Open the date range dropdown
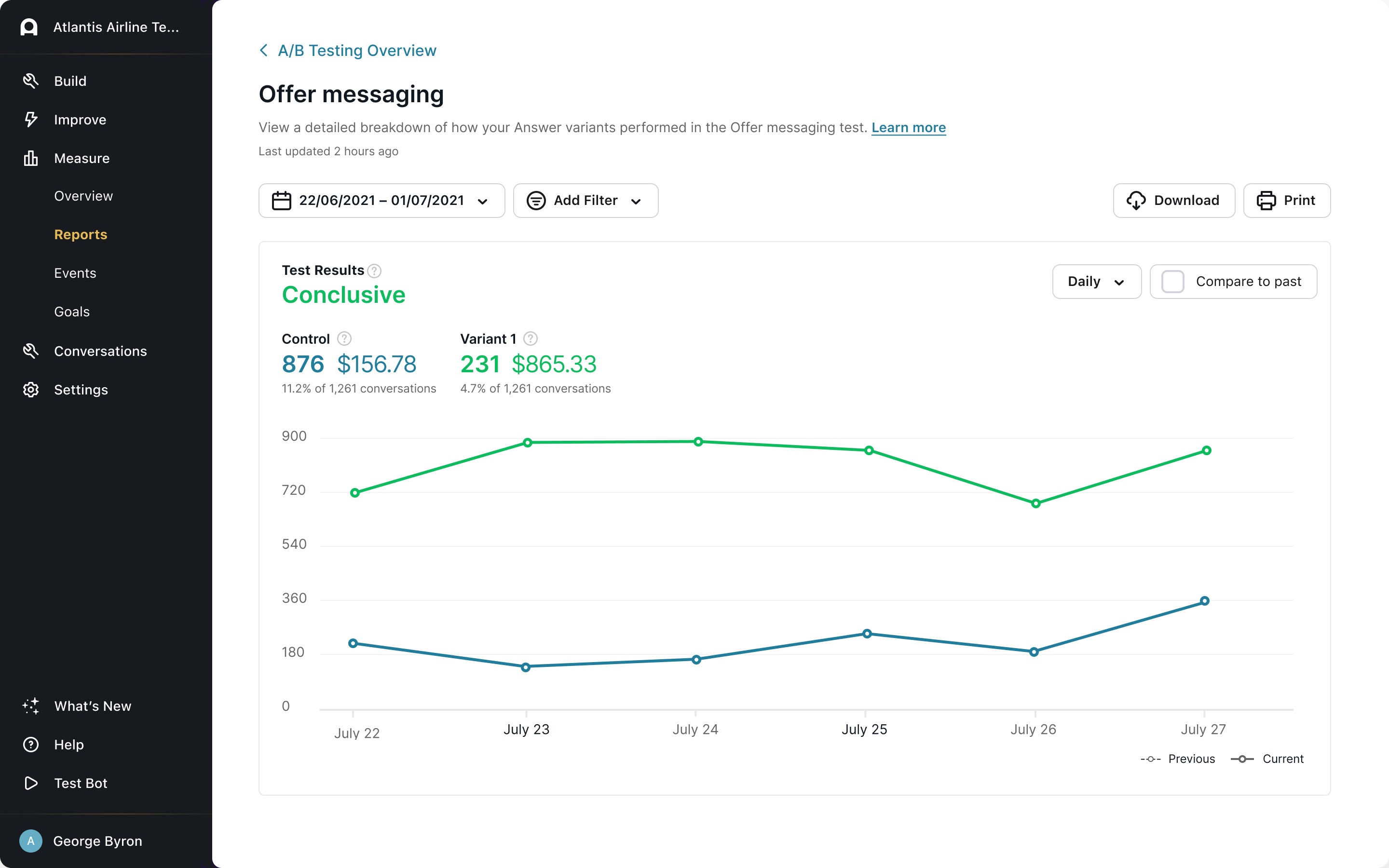The height and width of the screenshot is (868, 1389). (x=381, y=200)
